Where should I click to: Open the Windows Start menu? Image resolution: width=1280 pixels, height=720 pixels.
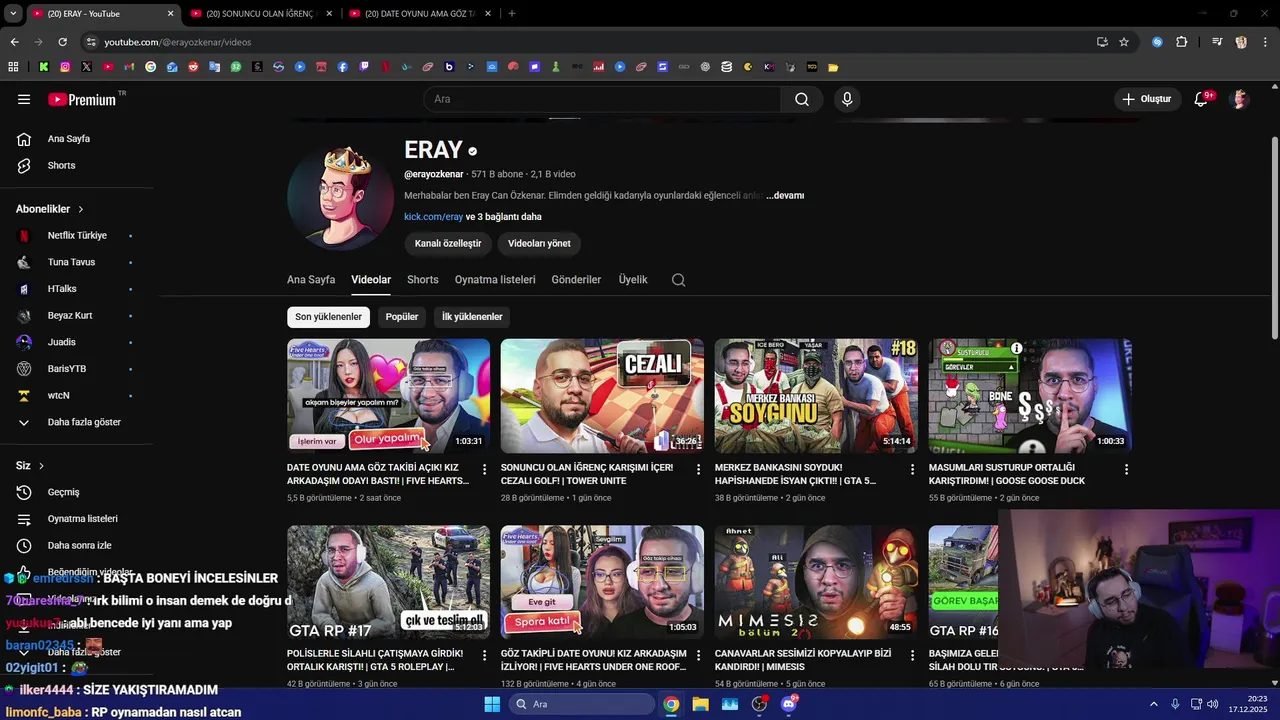pyautogui.click(x=492, y=704)
